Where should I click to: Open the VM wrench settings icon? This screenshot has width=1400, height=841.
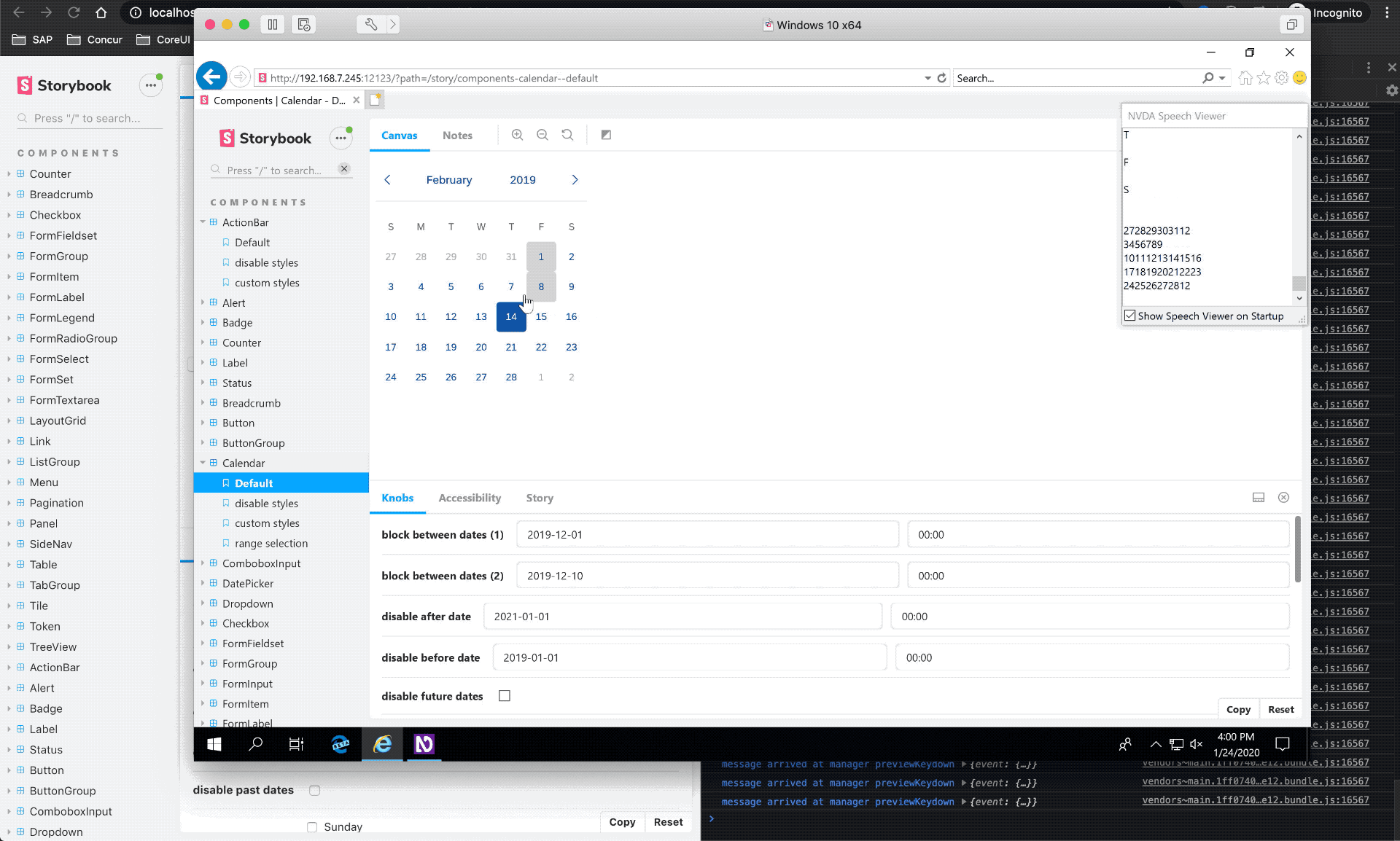371,25
